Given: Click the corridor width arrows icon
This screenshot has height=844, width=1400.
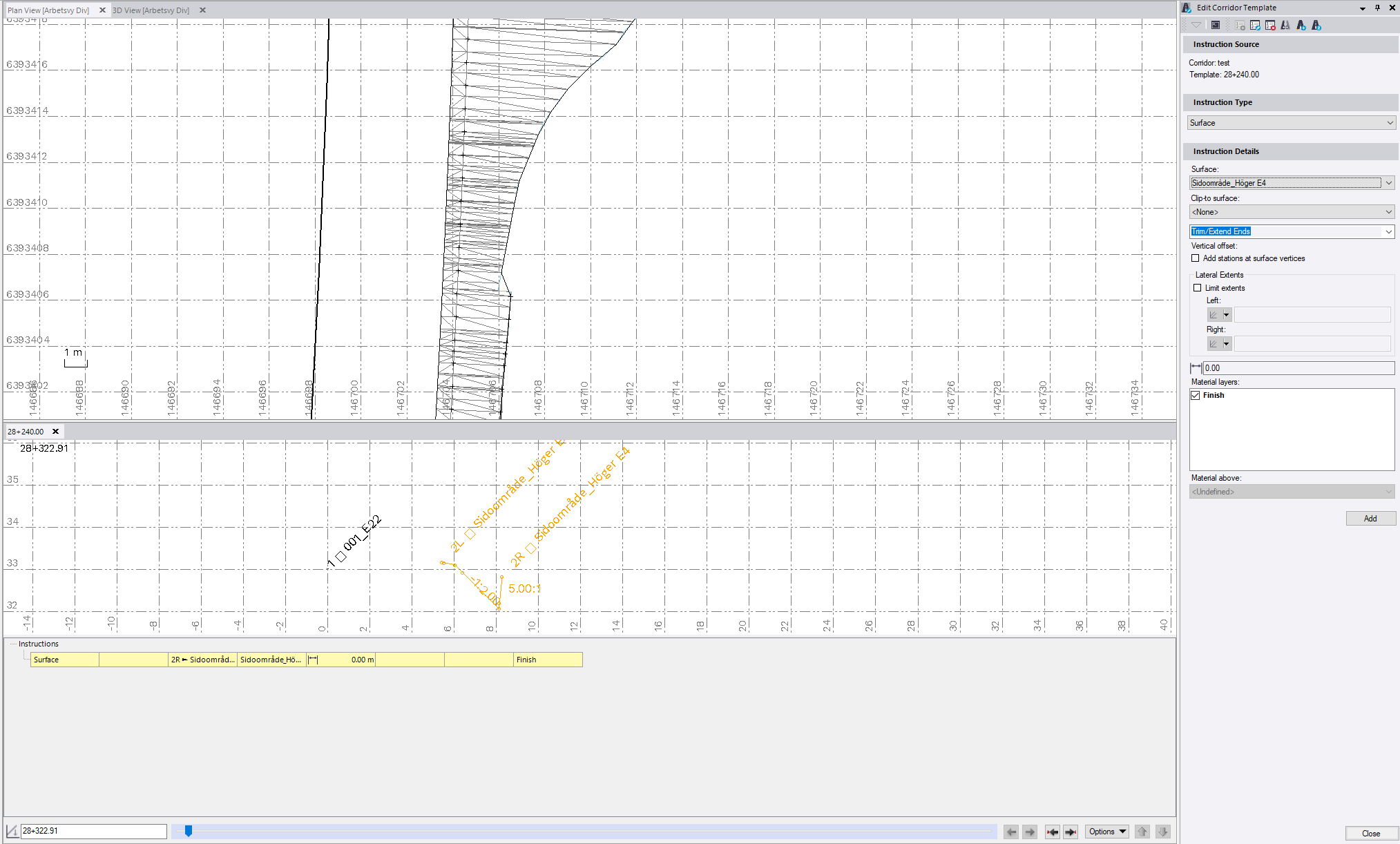Looking at the screenshot, I should (1285, 26).
